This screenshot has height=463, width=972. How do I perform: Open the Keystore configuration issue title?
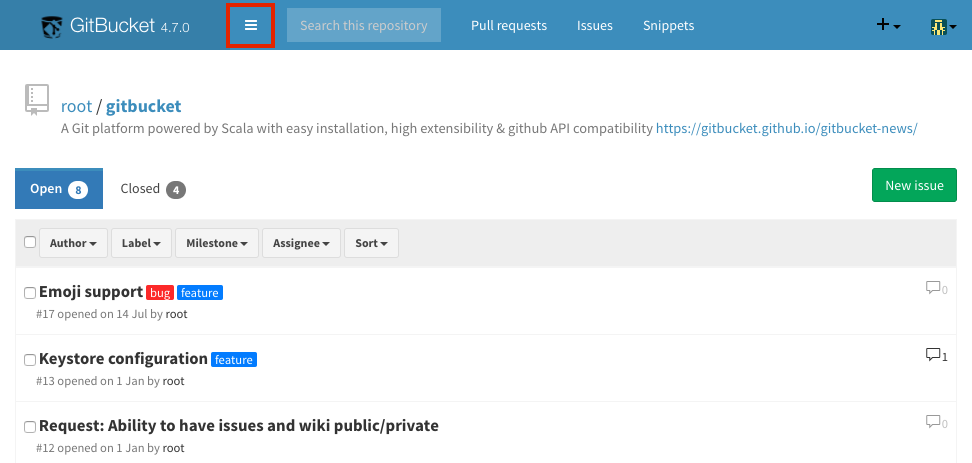(123, 359)
